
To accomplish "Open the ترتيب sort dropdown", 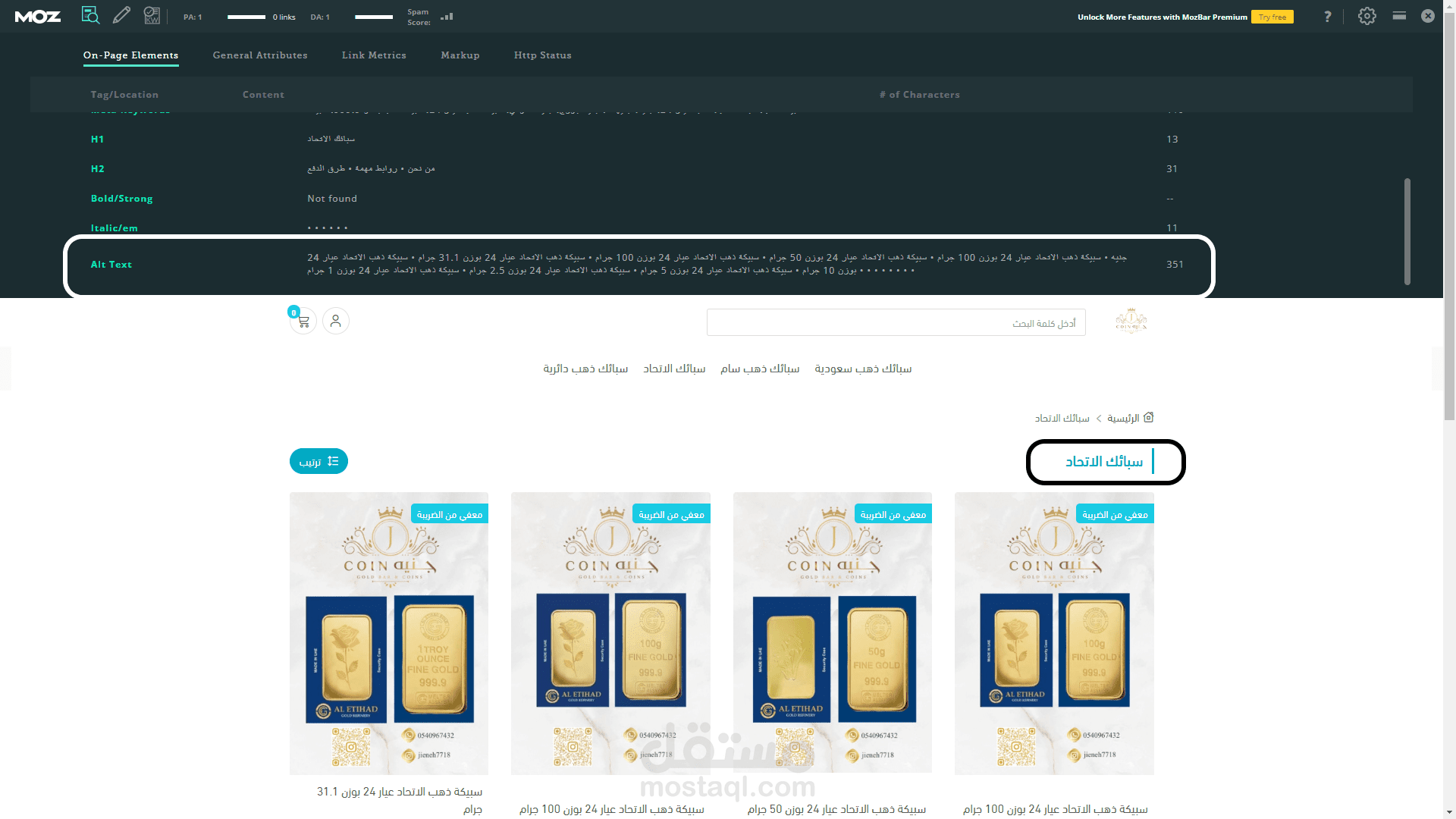I will 318,461.
